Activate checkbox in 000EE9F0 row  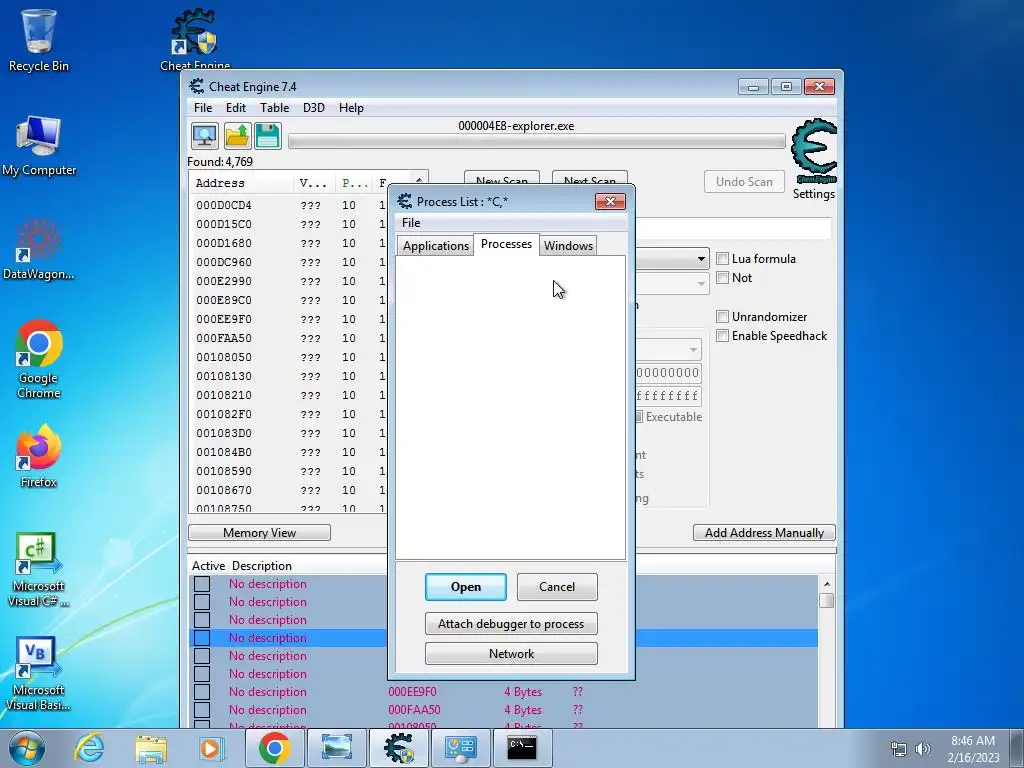(202, 692)
